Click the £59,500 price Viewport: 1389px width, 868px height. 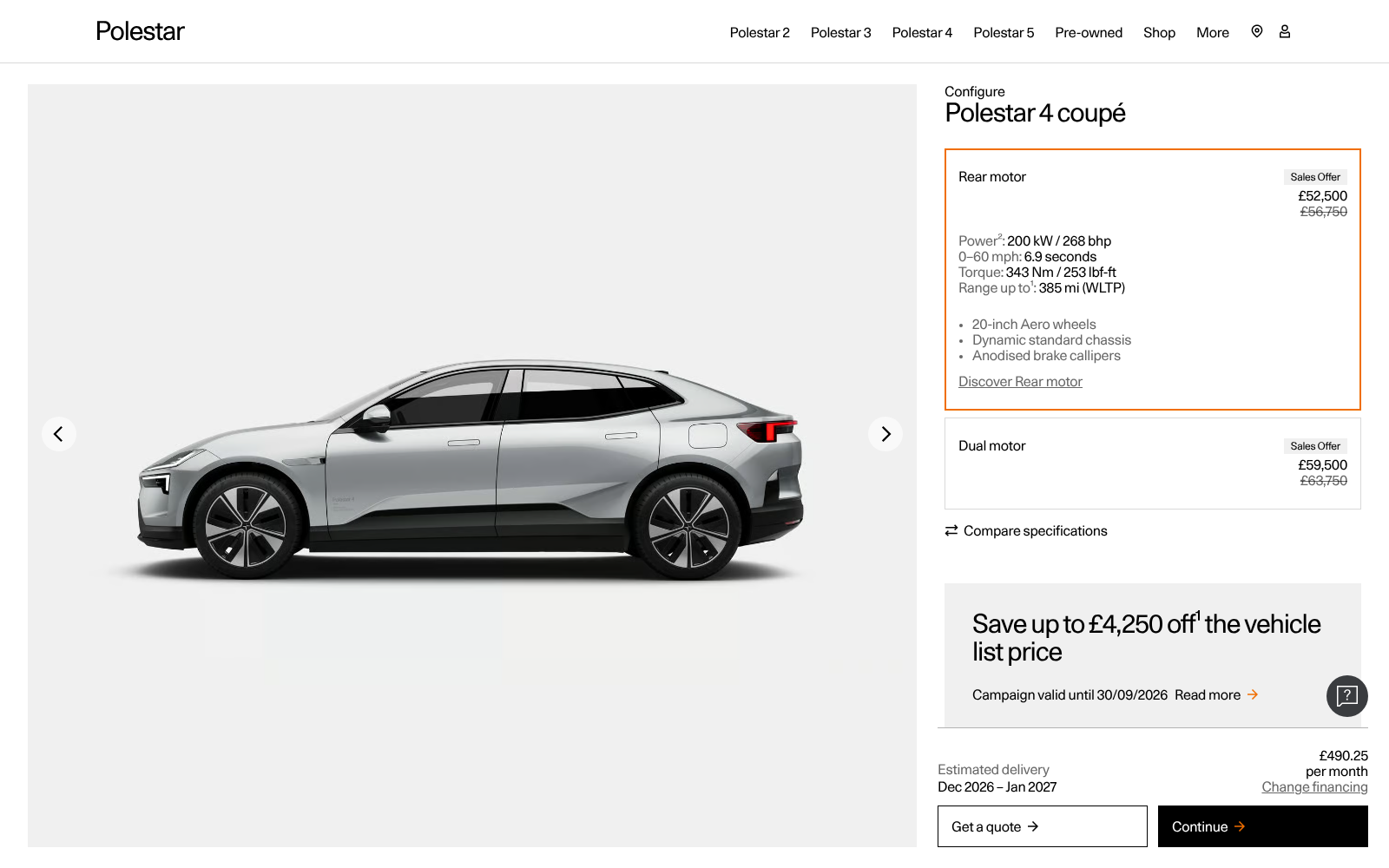pyautogui.click(x=1322, y=465)
